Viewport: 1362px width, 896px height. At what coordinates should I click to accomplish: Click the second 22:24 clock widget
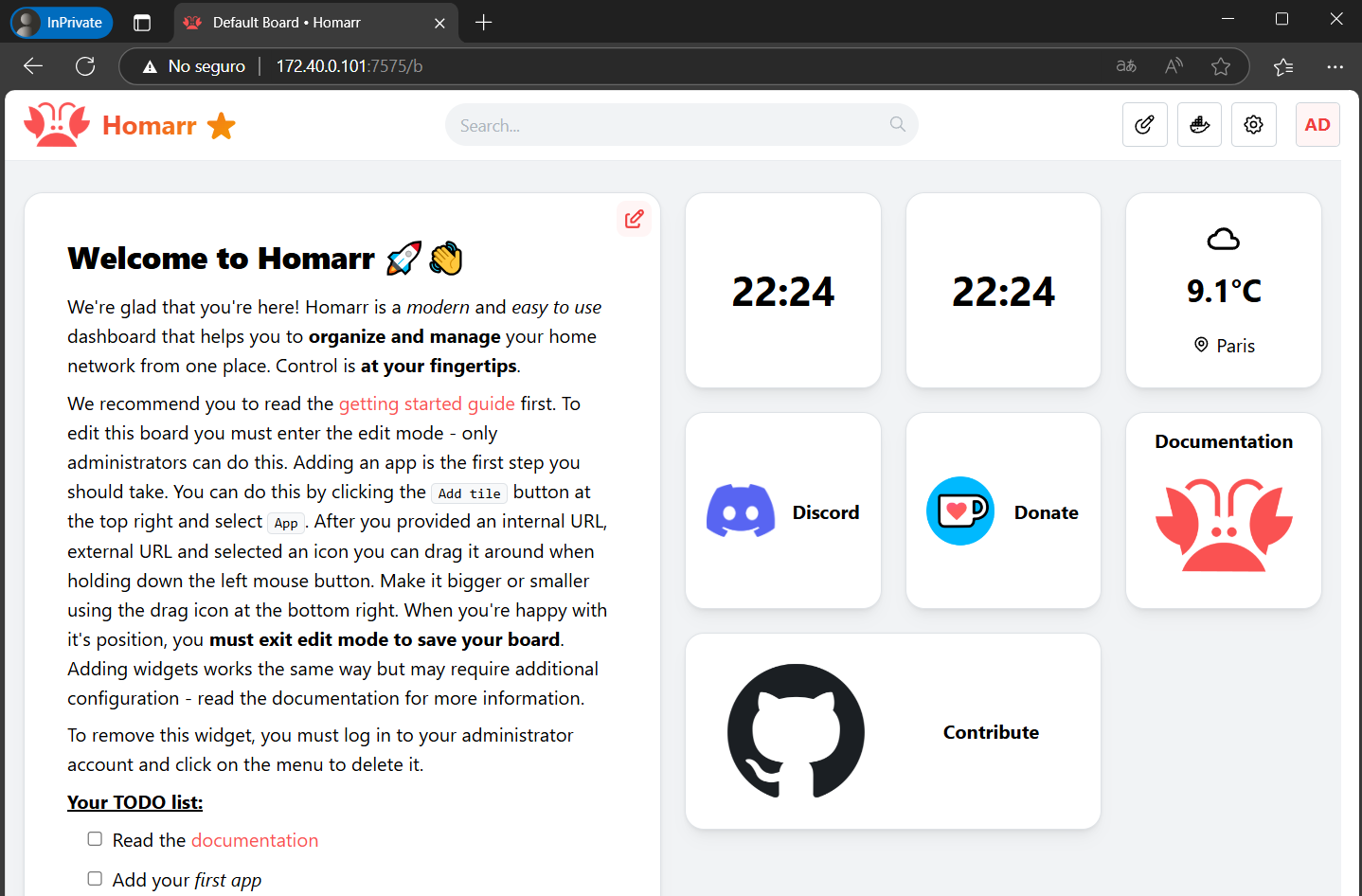point(1003,291)
